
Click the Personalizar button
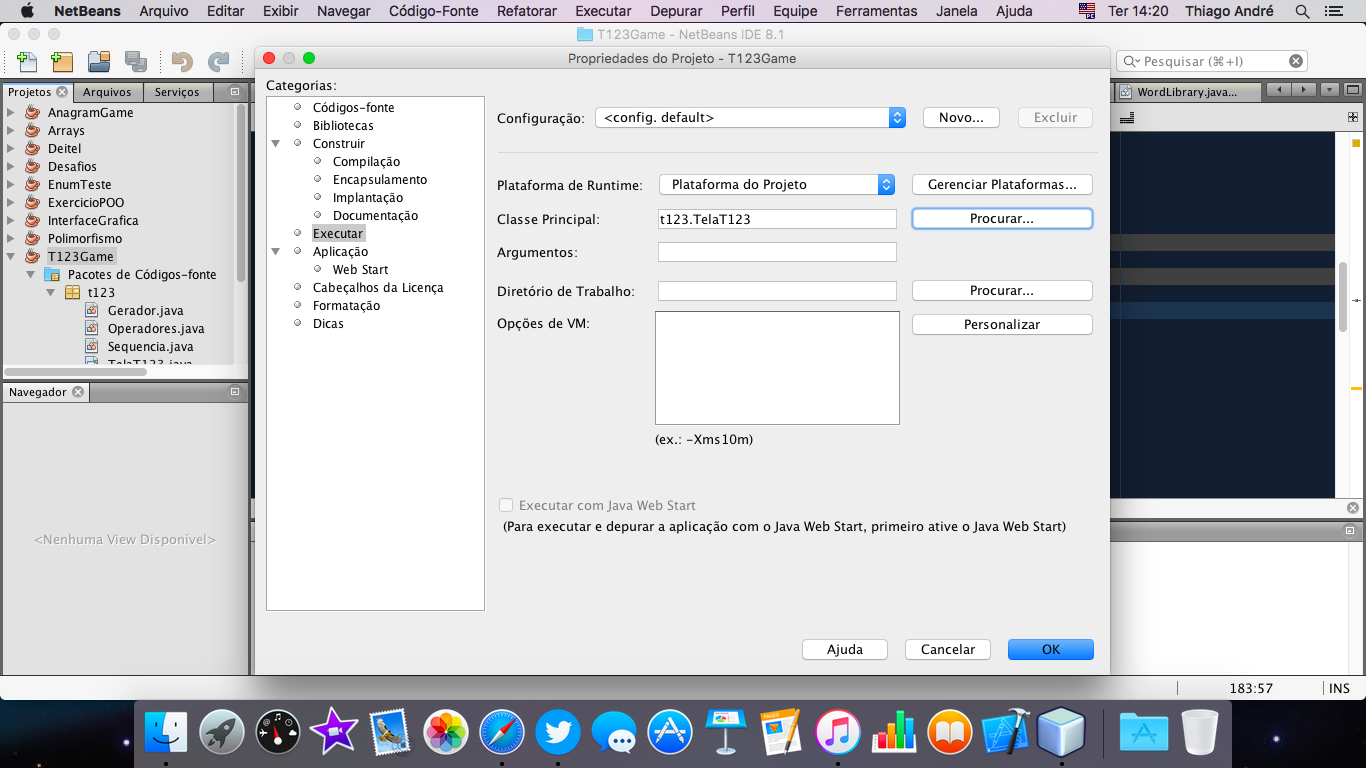click(x=1002, y=324)
